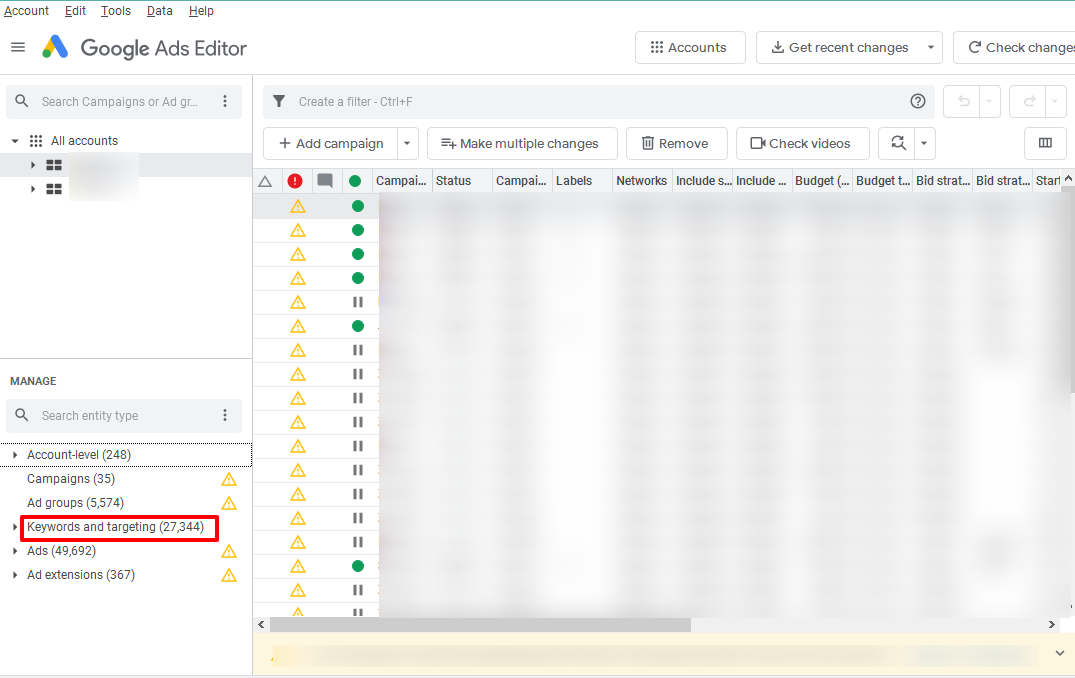Click the Check changes button
This screenshot has height=678, width=1075.
point(1015,47)
